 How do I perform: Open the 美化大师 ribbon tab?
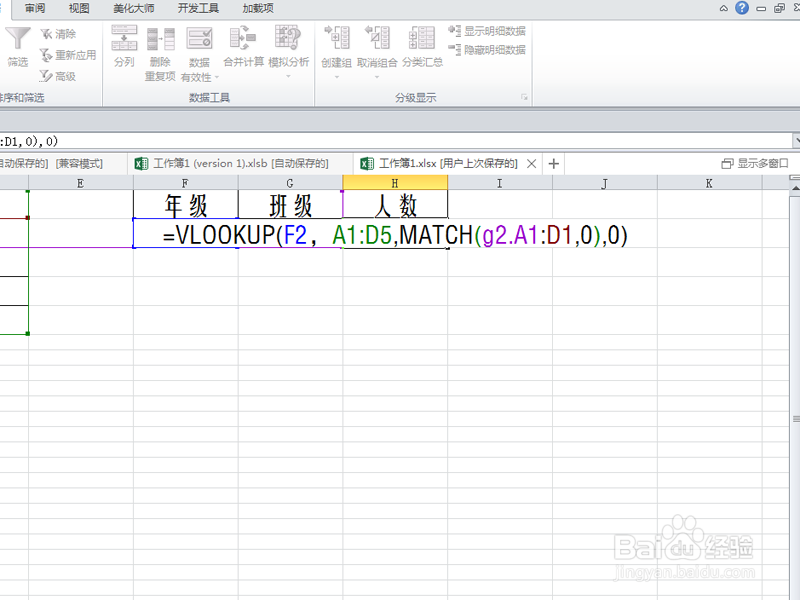click(134, 8)
